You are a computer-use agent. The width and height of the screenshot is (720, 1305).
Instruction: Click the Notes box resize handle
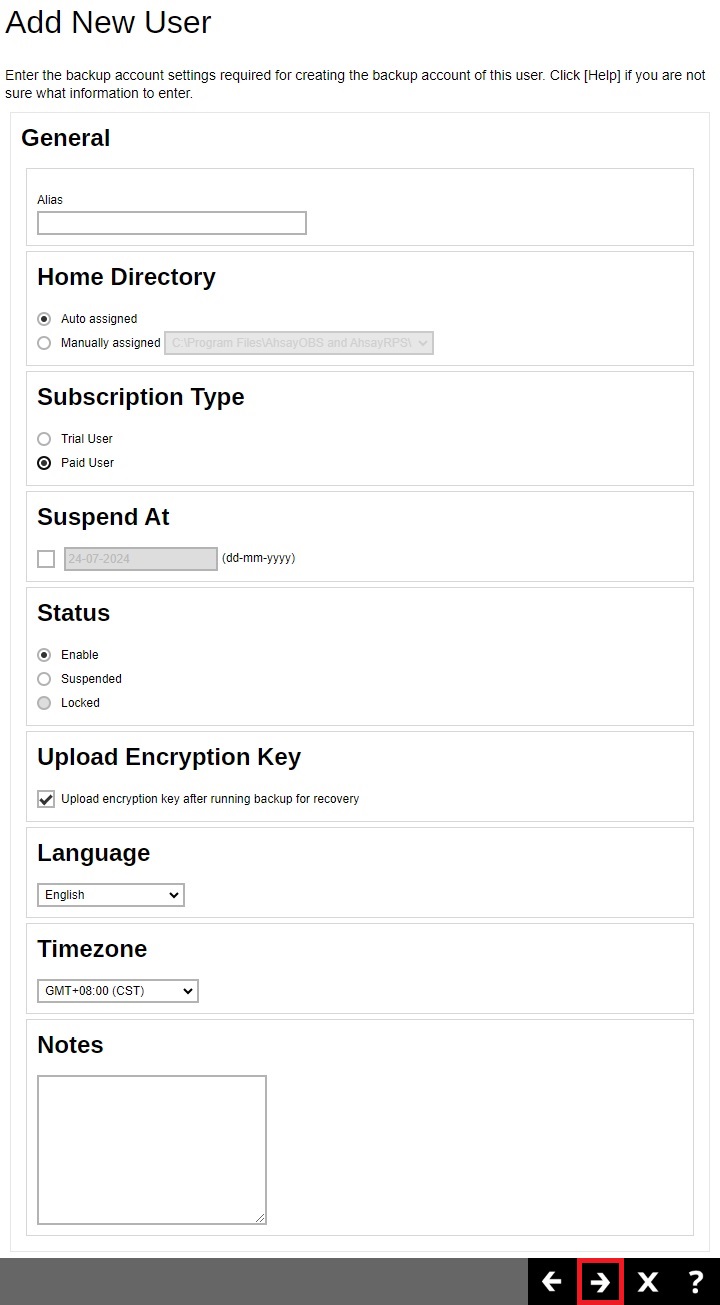262,1219
